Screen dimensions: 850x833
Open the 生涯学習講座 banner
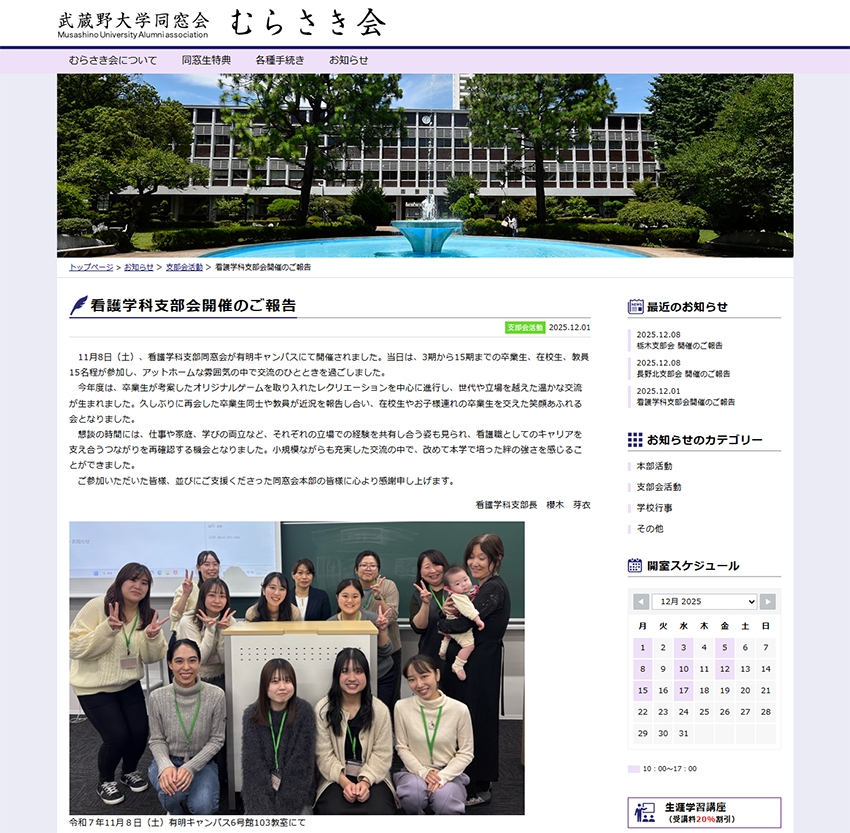pos(704,812)
